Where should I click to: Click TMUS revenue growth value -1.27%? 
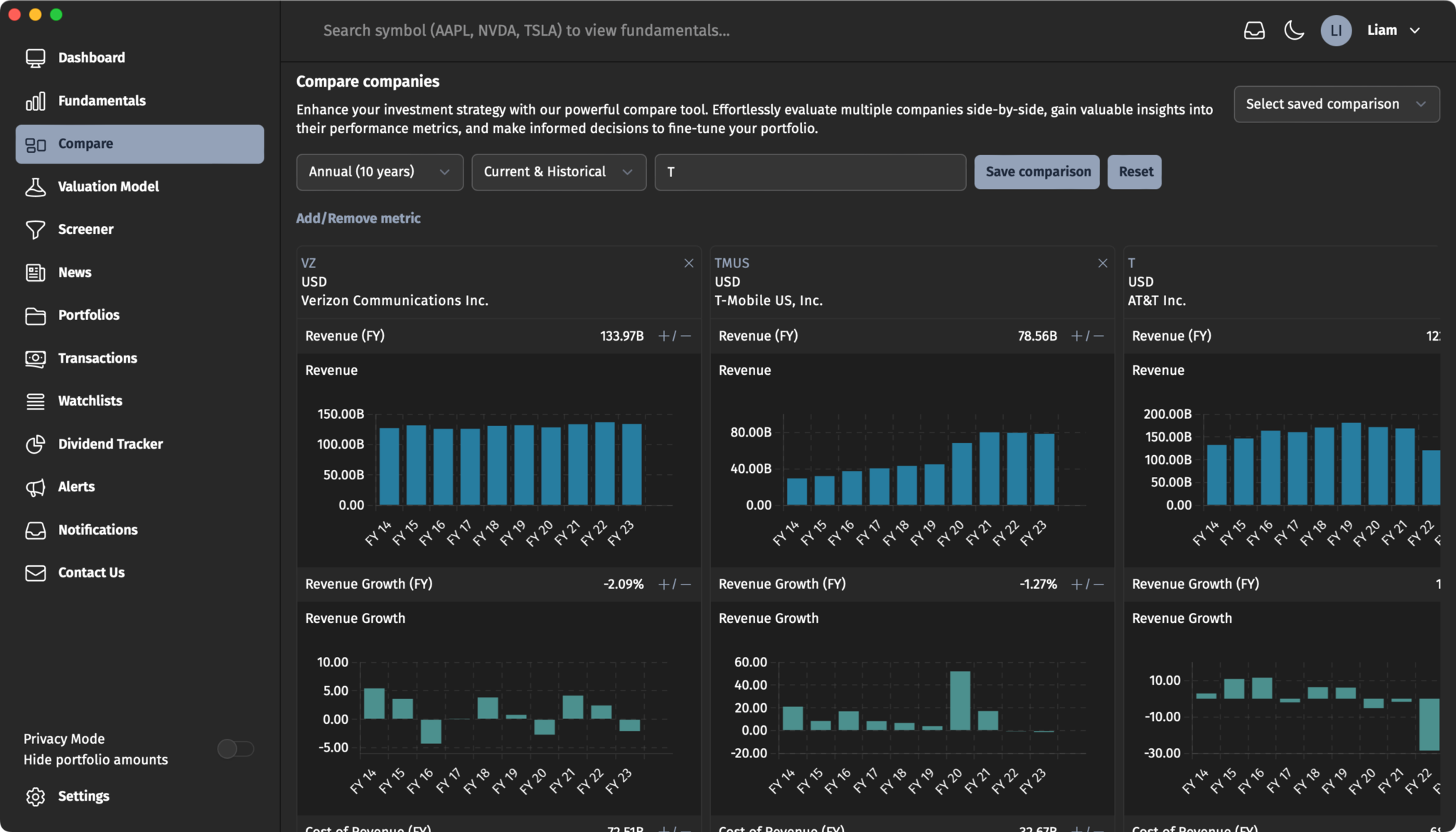pos(1038,585)
